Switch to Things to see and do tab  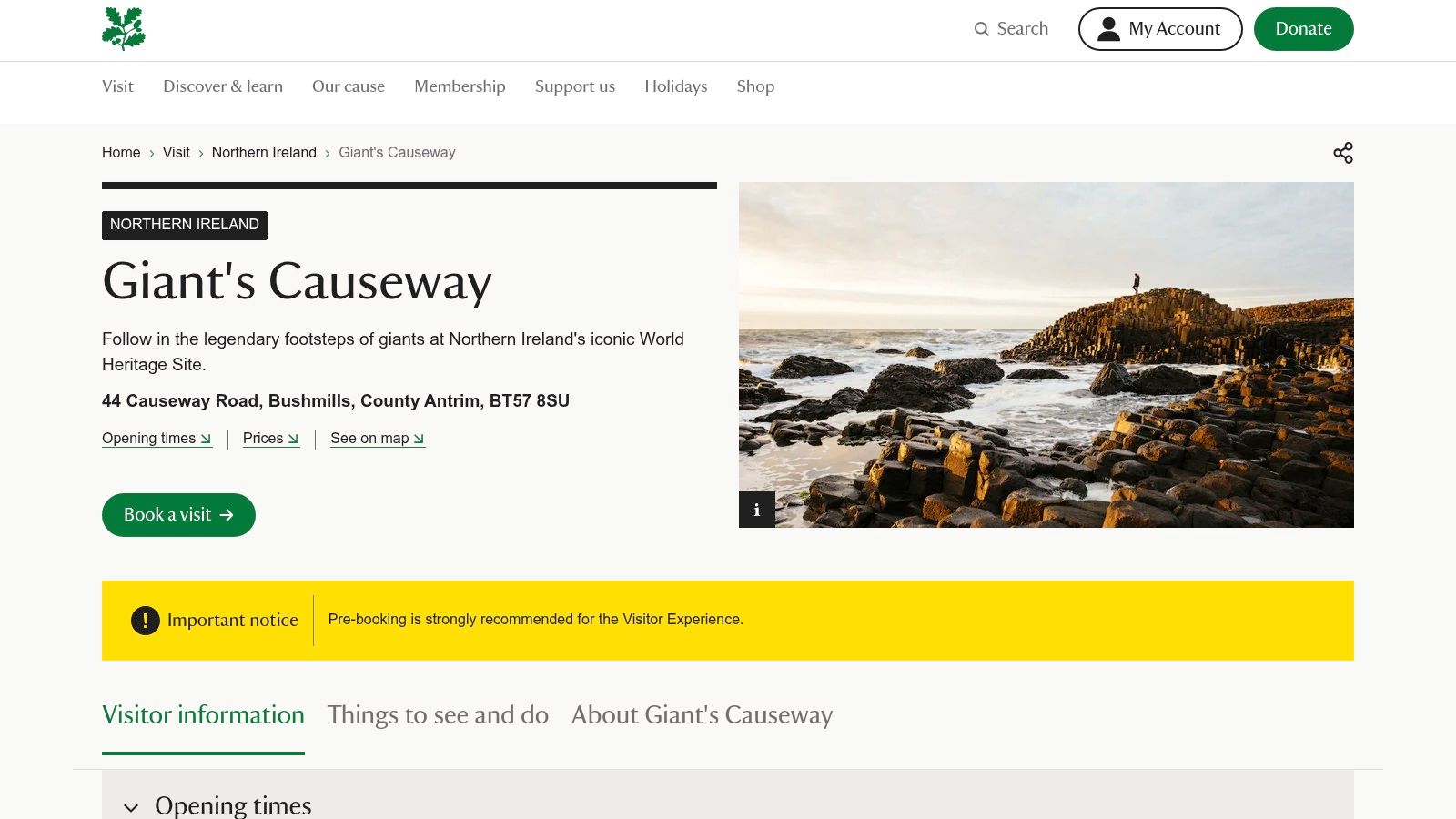[438, 715]
